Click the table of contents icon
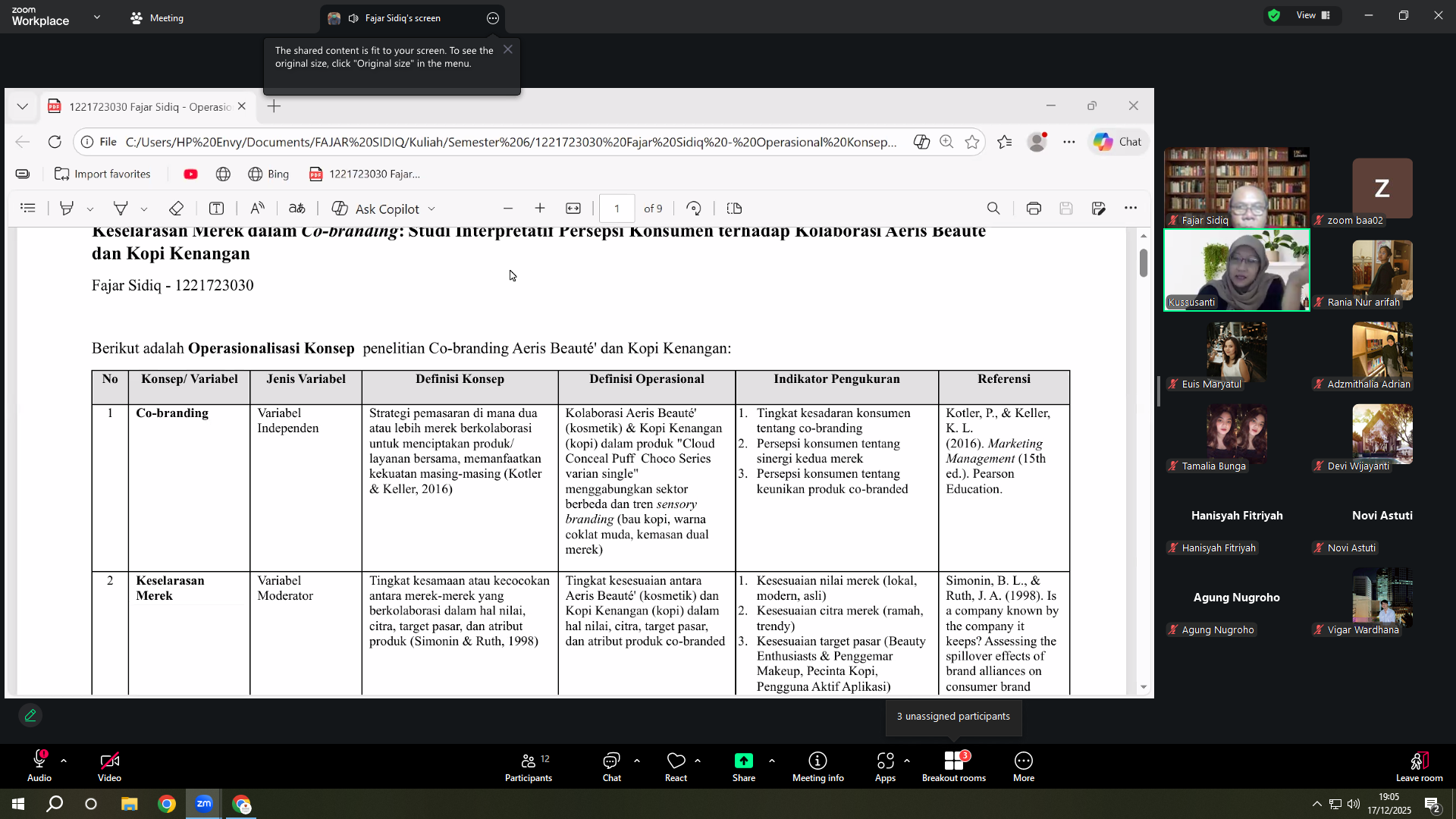 click(x=28, y=209)
